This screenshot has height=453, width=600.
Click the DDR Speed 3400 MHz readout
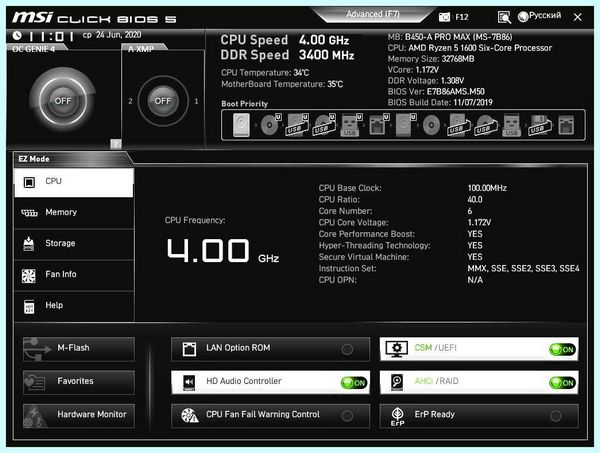coord(287,55)
